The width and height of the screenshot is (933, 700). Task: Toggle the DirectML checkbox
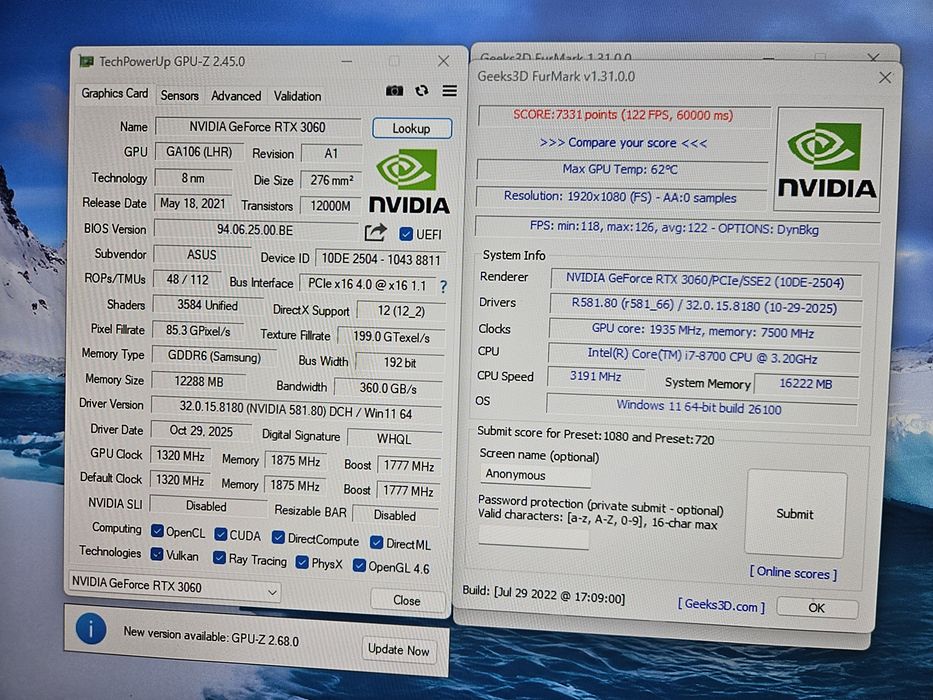tap(377, 542)
